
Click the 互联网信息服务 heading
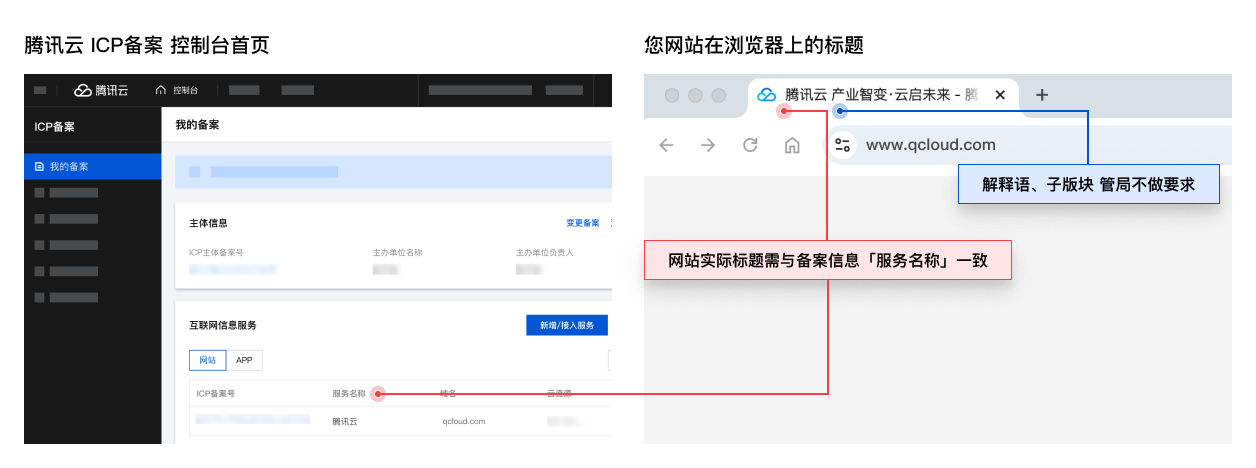coord(223,325)
